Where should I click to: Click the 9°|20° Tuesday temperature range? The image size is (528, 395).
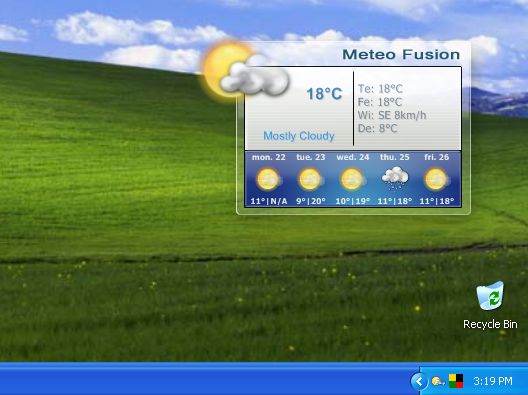point(311,201)
